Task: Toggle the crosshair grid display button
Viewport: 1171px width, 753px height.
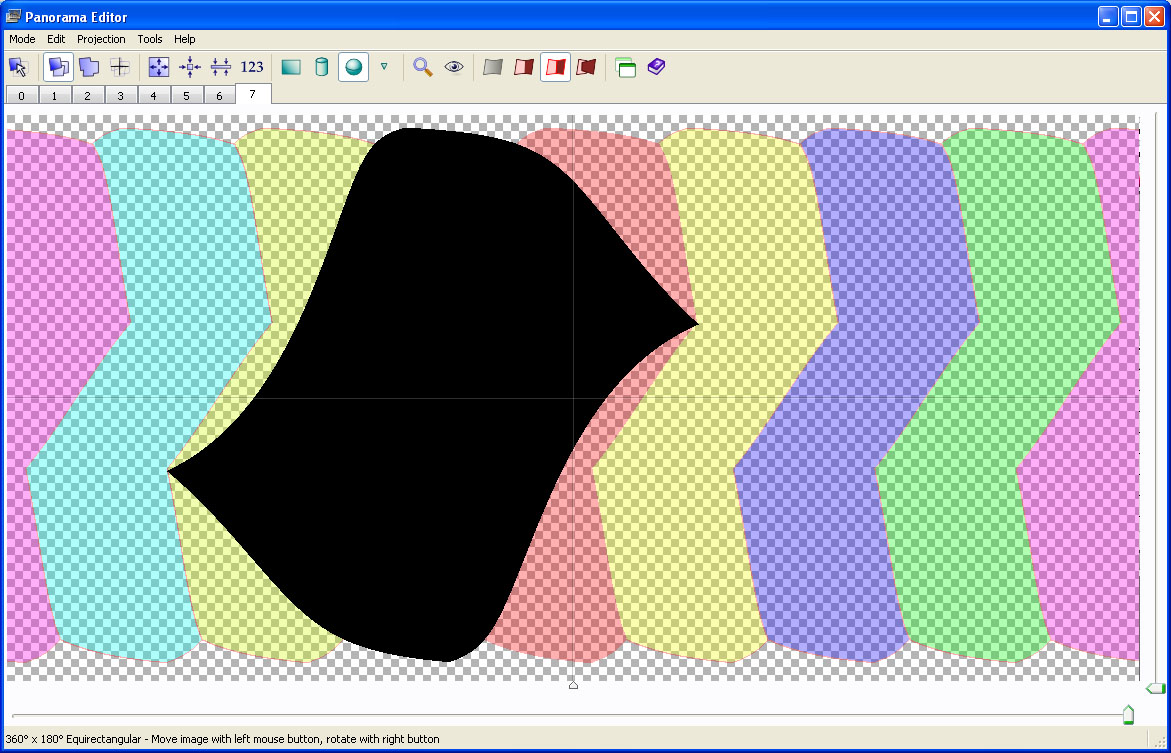Action: 120,67
